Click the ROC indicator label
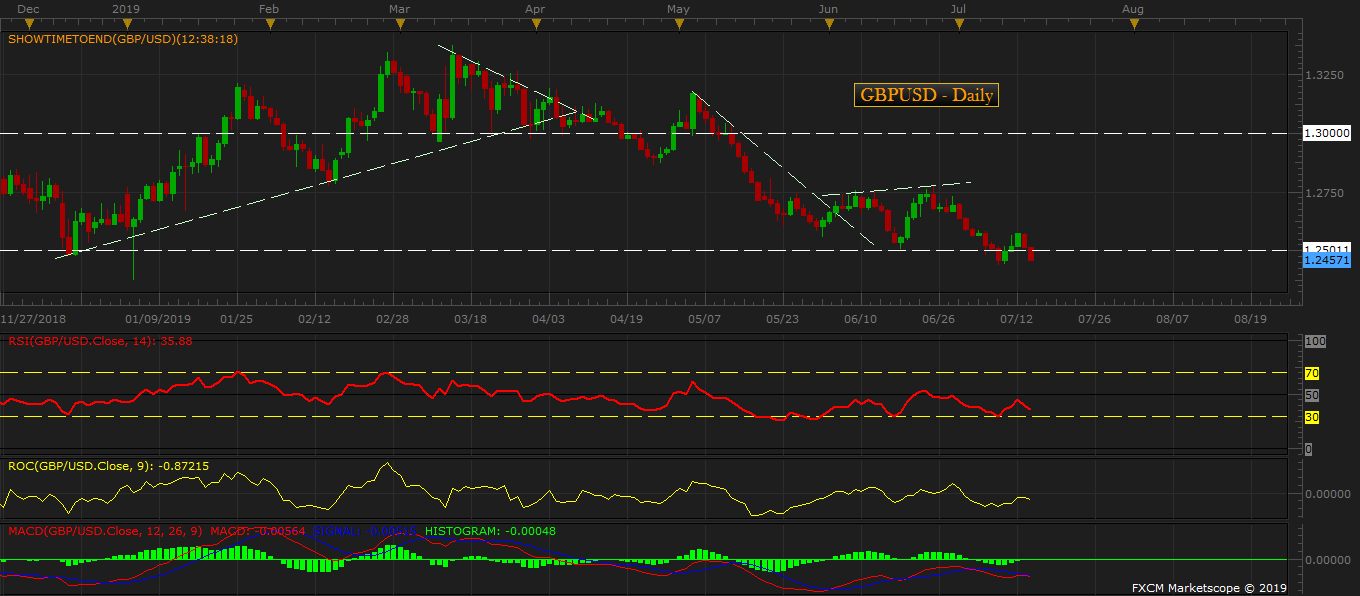This screenshot has width=1360, height=596. (x=108, y=466)
